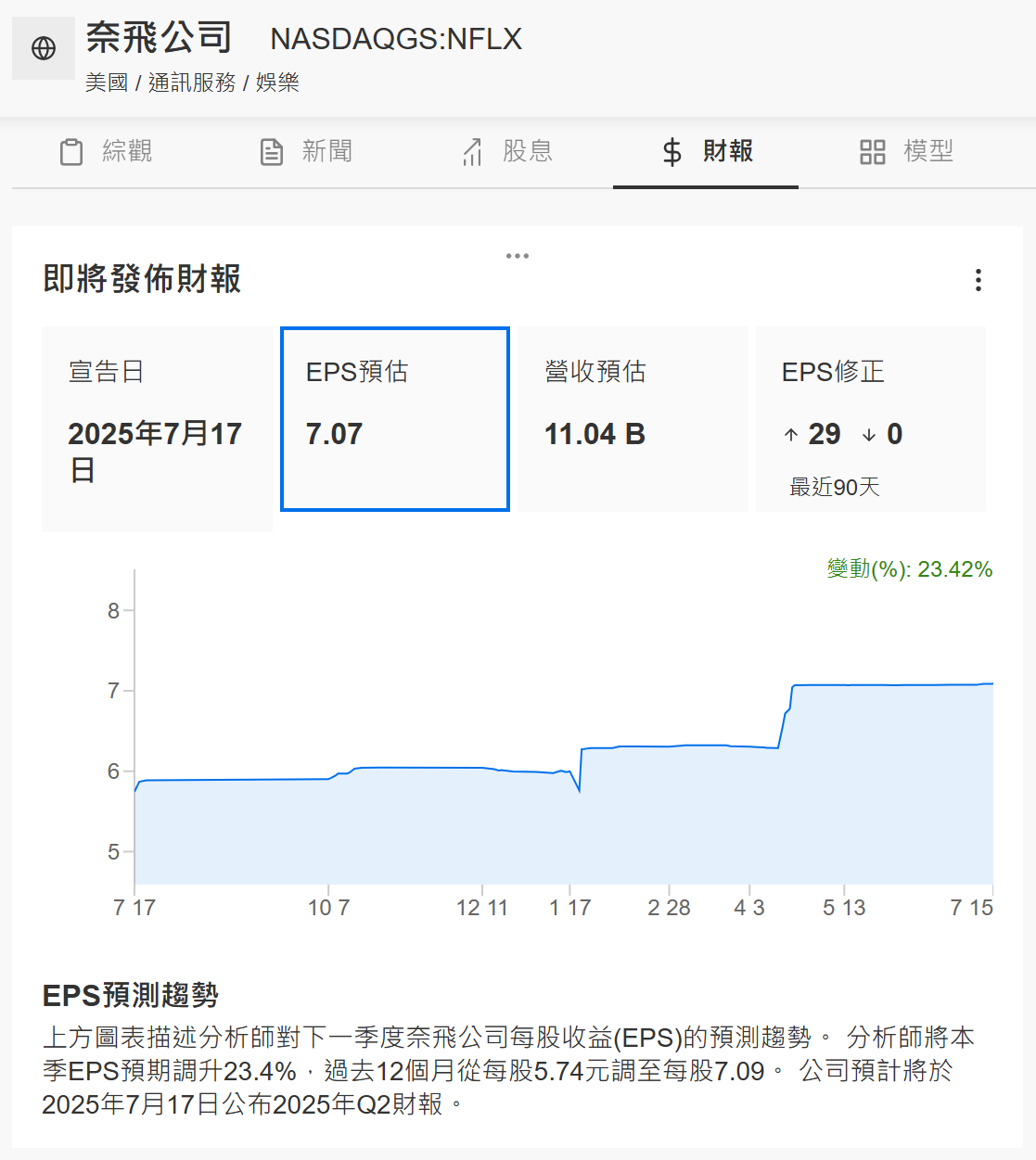This screenshot has width=1036, height=1160.
Task: Click the 1 17 x-axis date label
Action: coord(570,908)
